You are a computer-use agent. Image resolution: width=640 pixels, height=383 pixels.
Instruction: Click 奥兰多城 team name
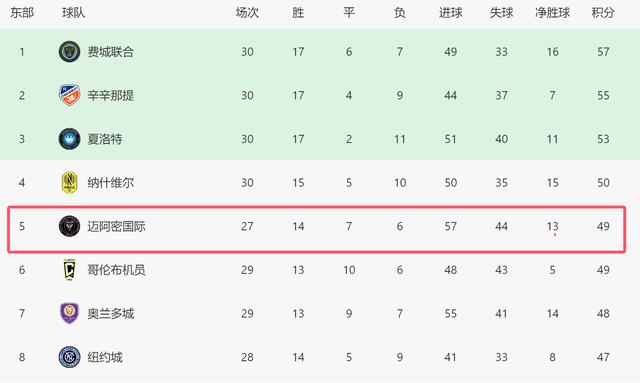(111, 314)
